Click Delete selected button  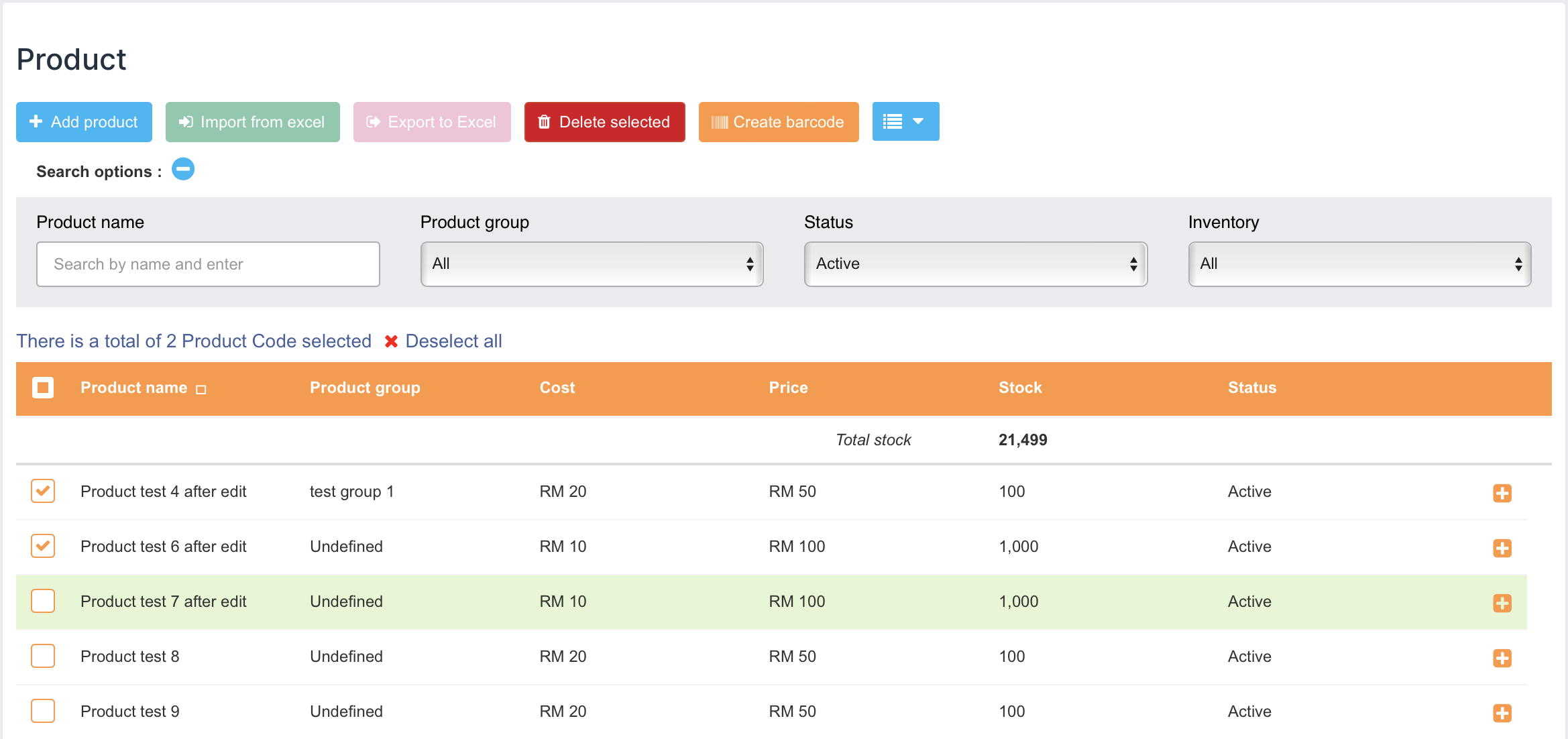(604, 122)
